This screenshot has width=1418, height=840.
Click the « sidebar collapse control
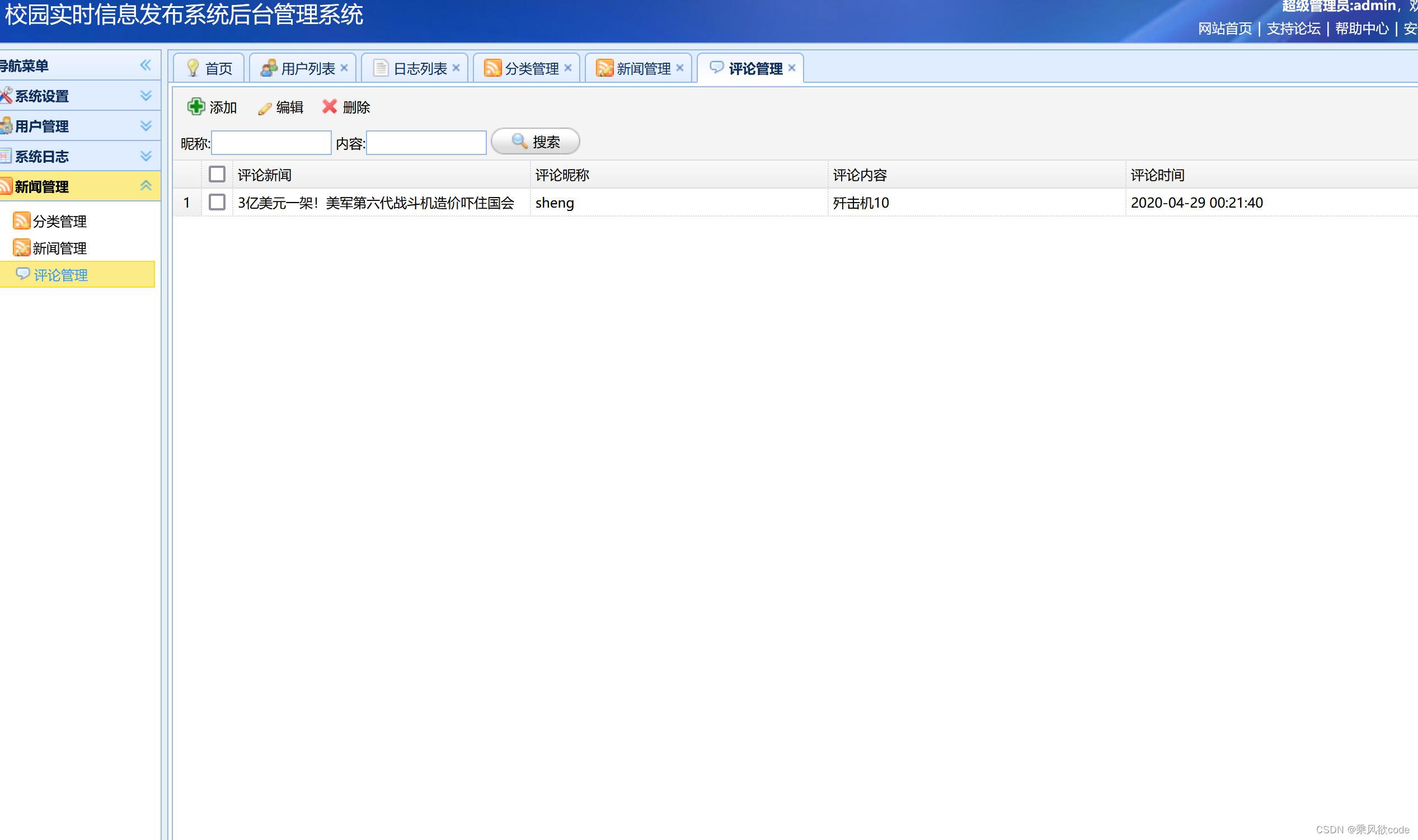click(x=146, y=65)
